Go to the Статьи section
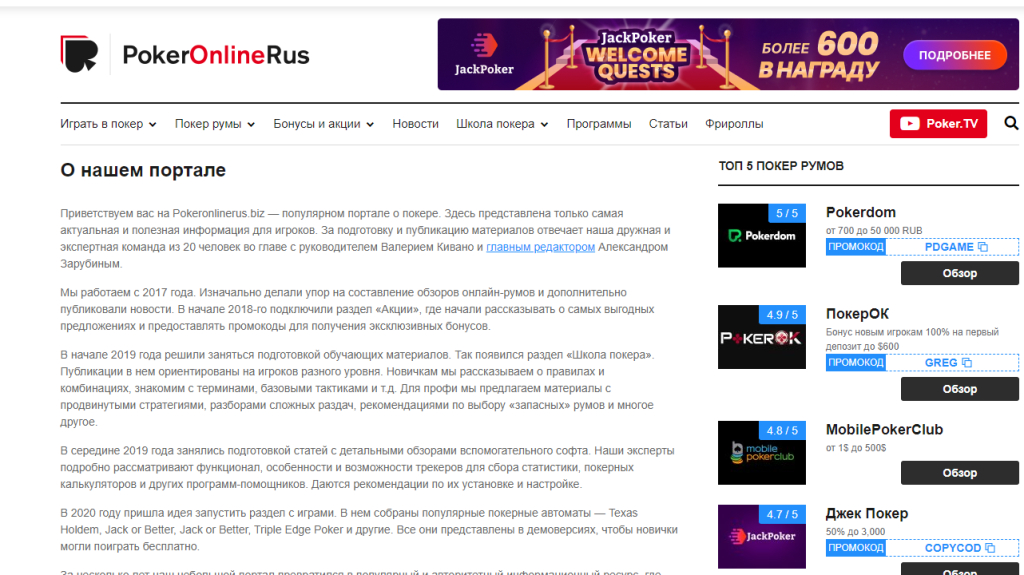The width and height of the screenshot is (1024, 575). [668, 124]
